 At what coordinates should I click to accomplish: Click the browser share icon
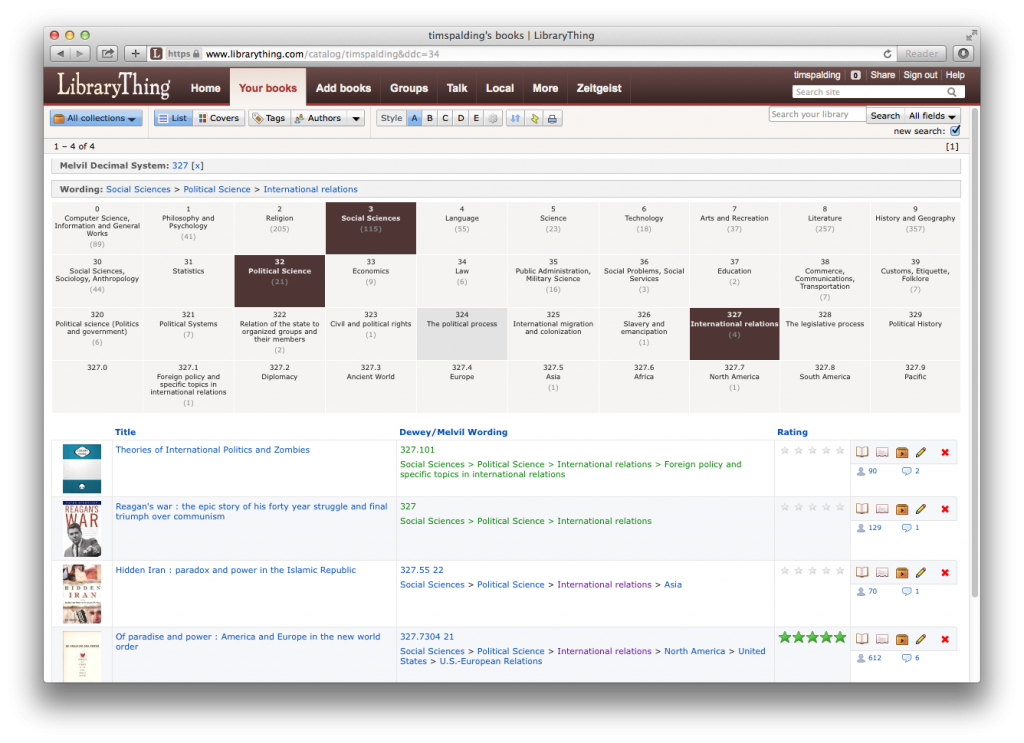(x=107, y=54)
